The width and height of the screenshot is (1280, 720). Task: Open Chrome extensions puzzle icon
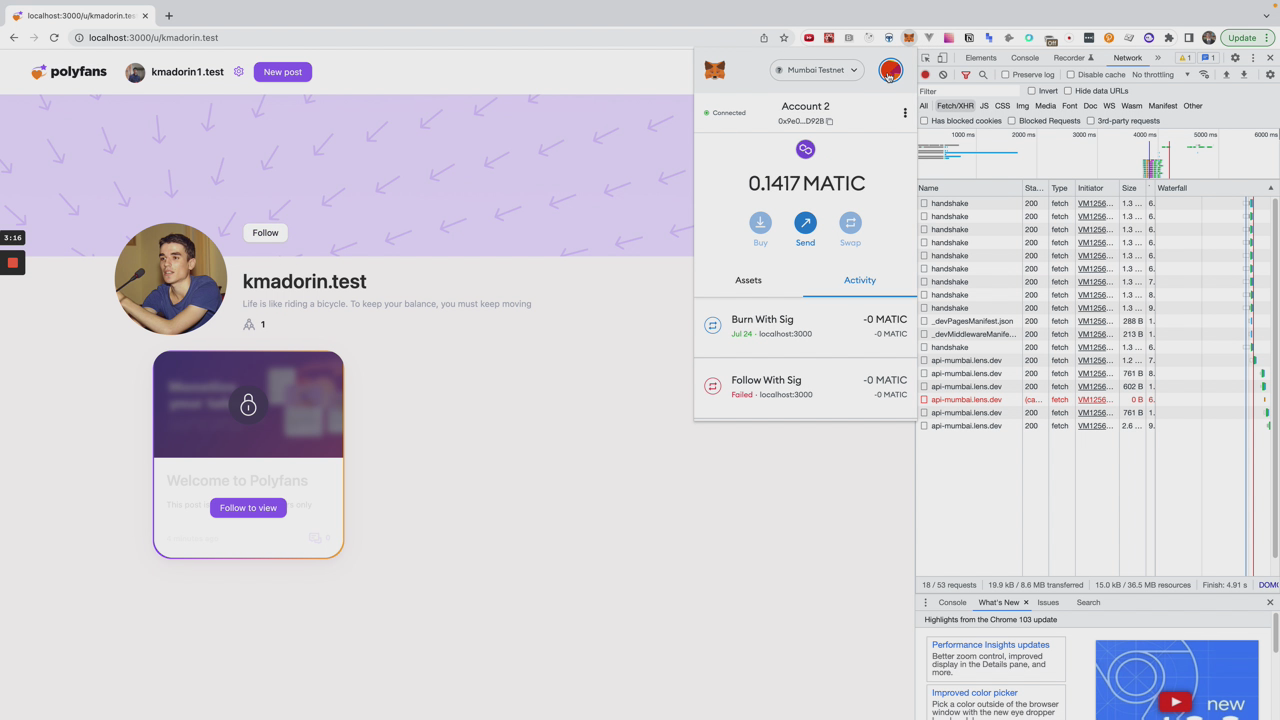click(x=1168, y=38)
